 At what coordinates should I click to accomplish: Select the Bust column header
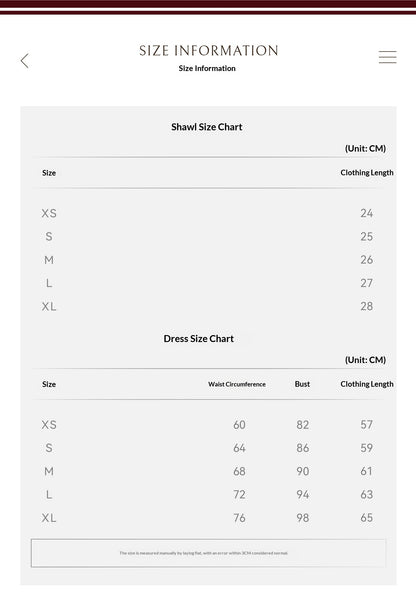coord(302,384)
